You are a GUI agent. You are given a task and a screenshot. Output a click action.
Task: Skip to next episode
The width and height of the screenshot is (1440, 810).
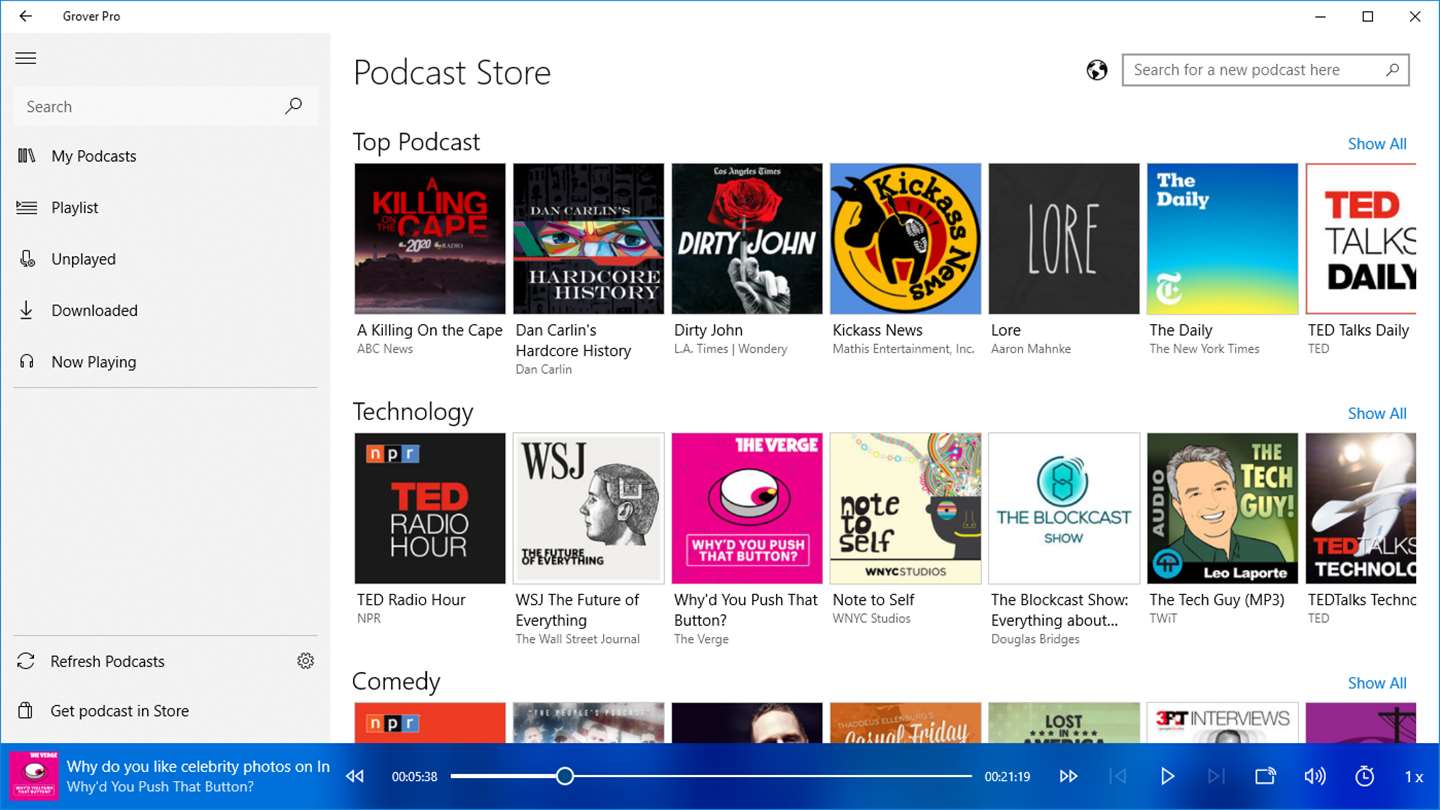point(1216,776)
